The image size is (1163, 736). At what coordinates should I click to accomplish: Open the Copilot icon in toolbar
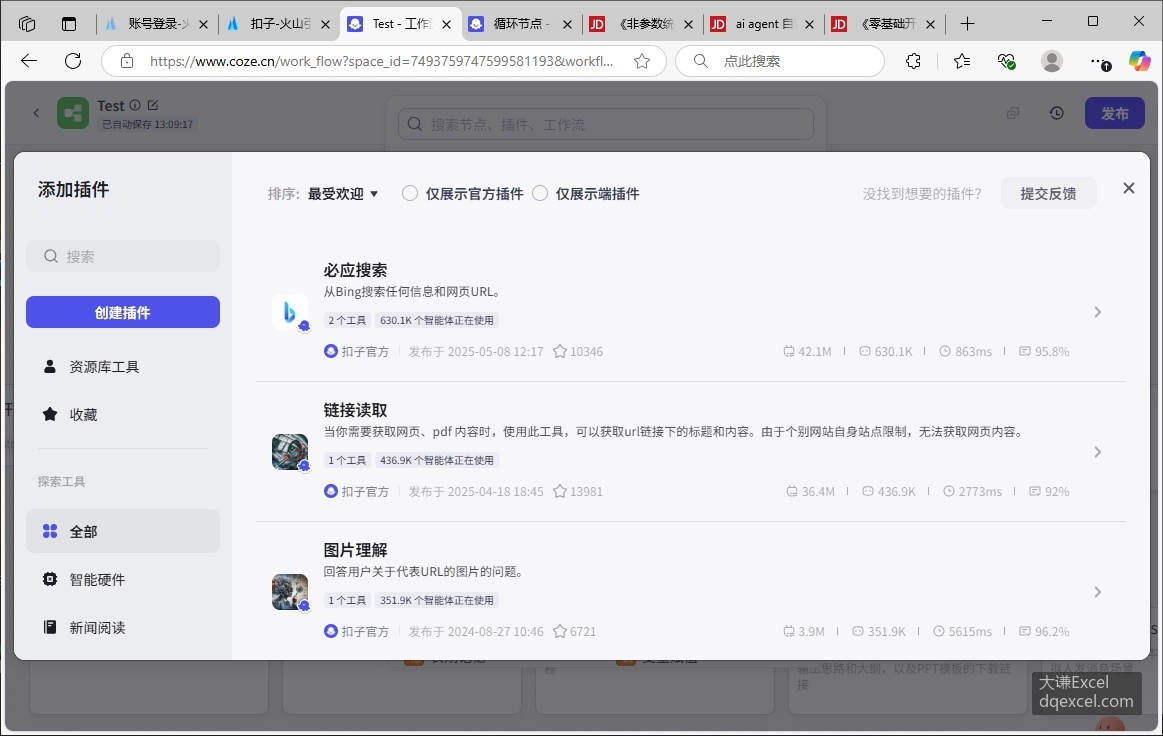(x=1139, y=61)
